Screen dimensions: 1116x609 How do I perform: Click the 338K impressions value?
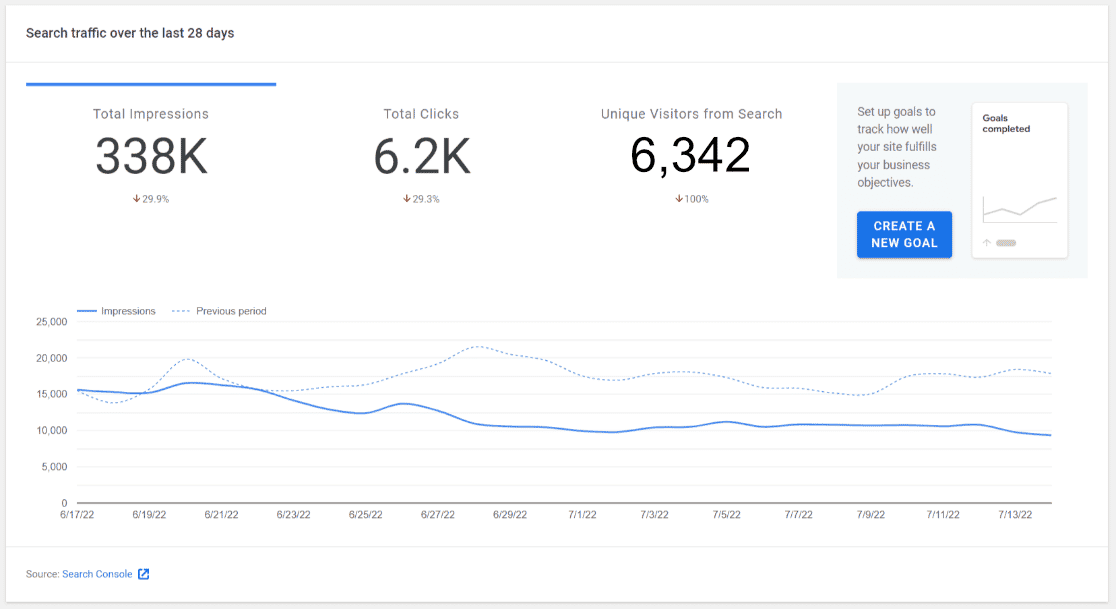click(x=151, y=157)
